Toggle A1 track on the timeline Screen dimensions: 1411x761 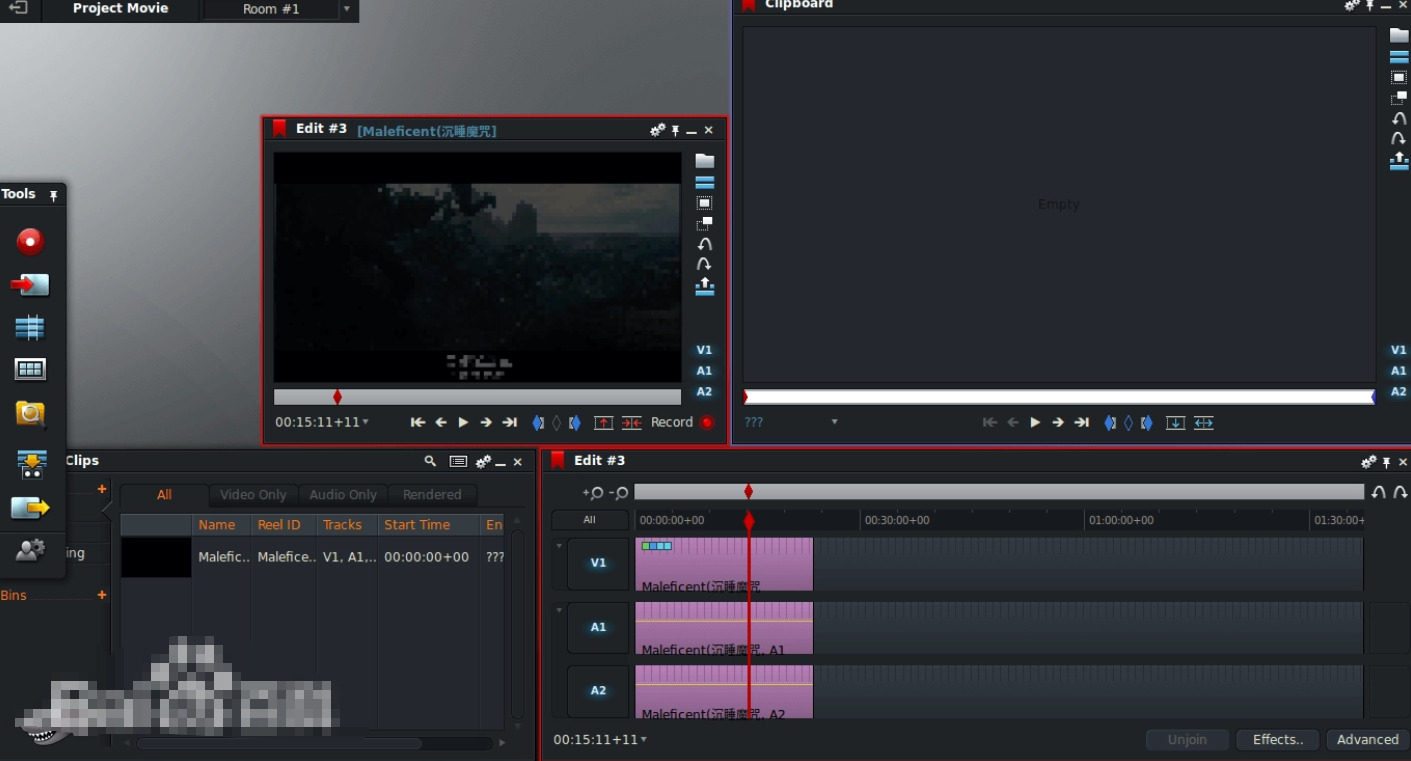point(598,627)
